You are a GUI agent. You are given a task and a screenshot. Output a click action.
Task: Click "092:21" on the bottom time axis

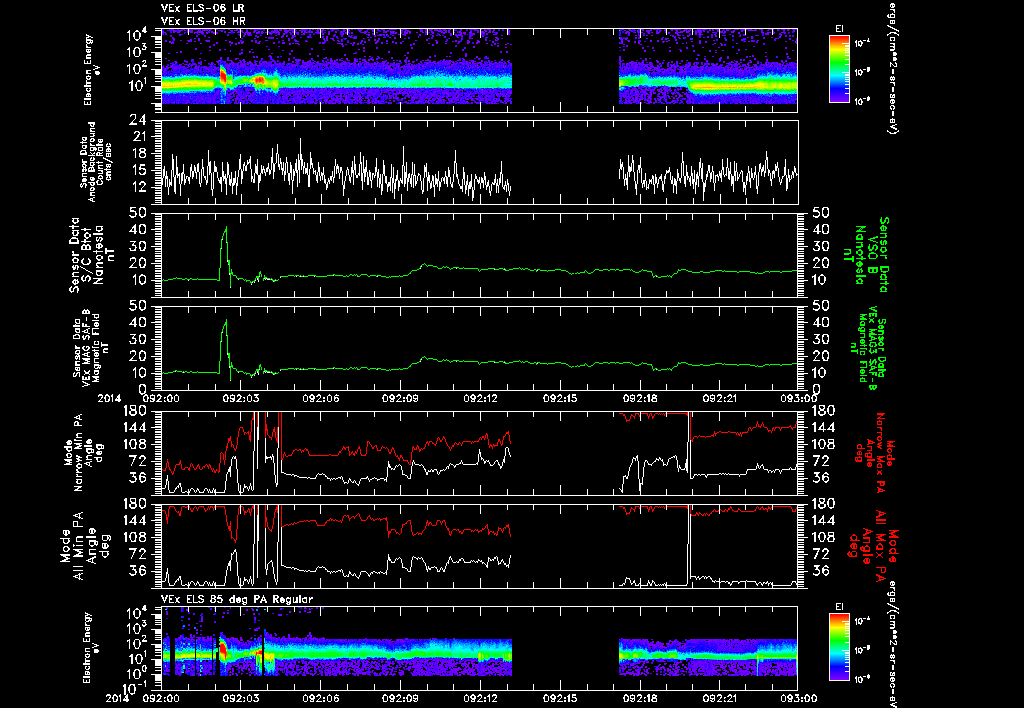(720, 698)
